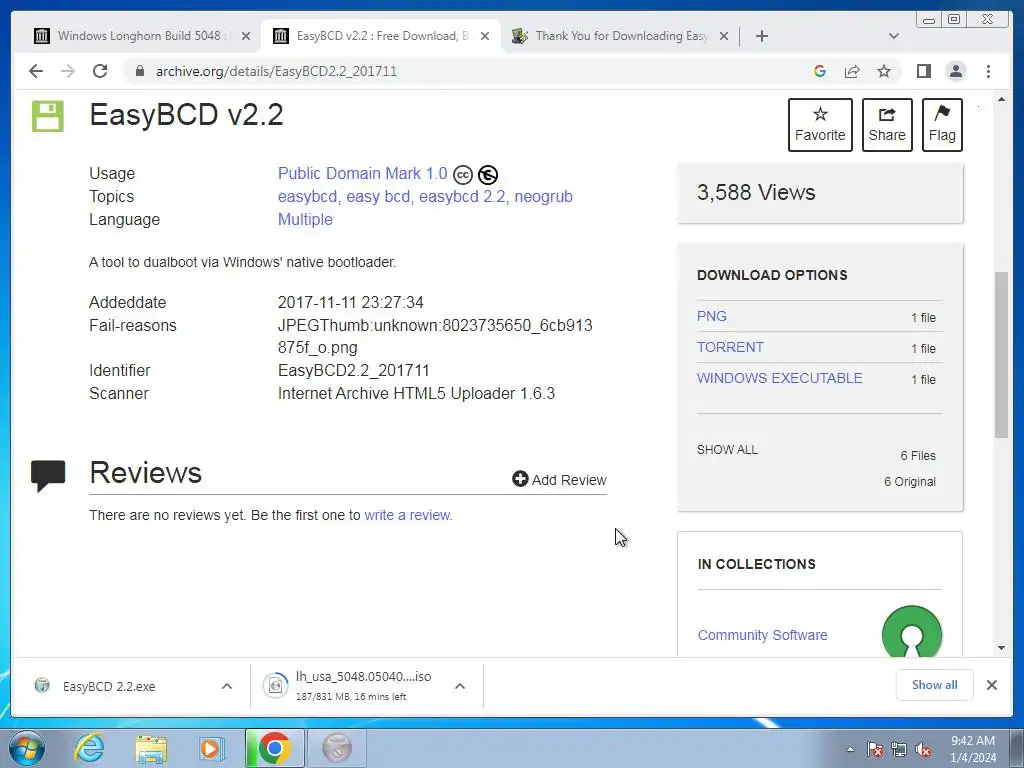
Task: Click the Creative Commons CC icon
Action: click(462, 175)
